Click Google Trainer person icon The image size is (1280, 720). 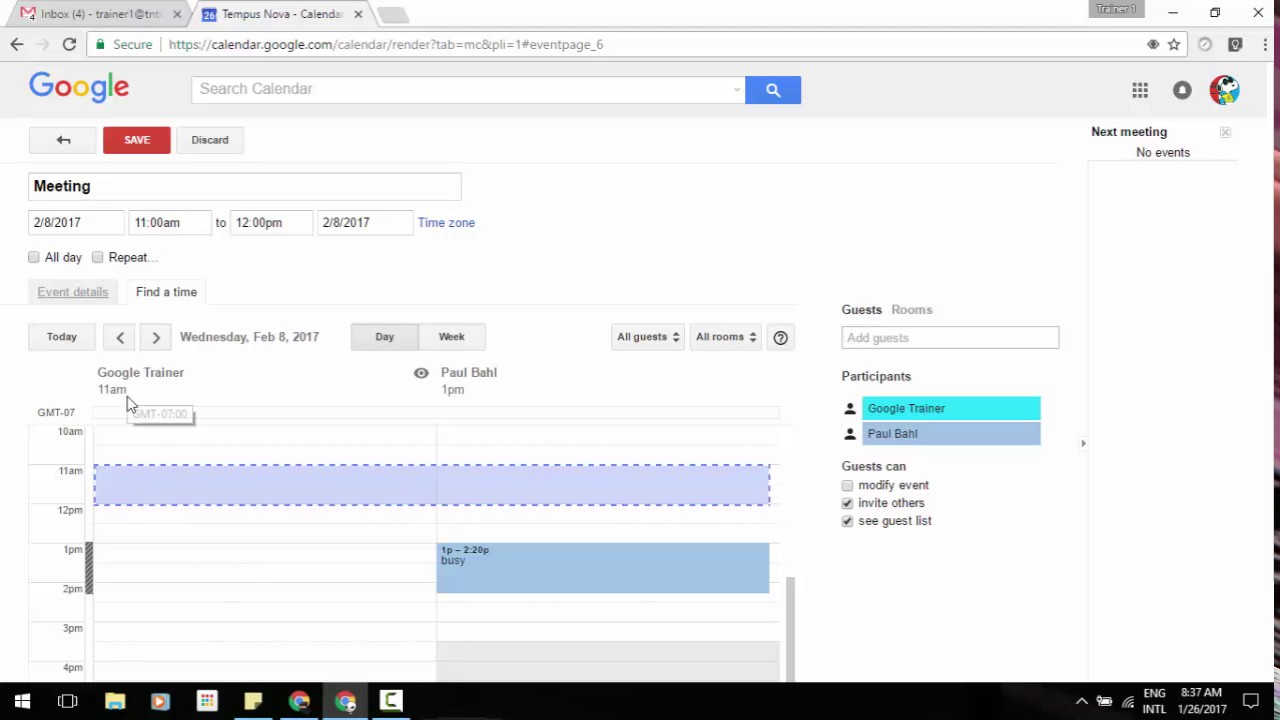click(x=850, y=409)
